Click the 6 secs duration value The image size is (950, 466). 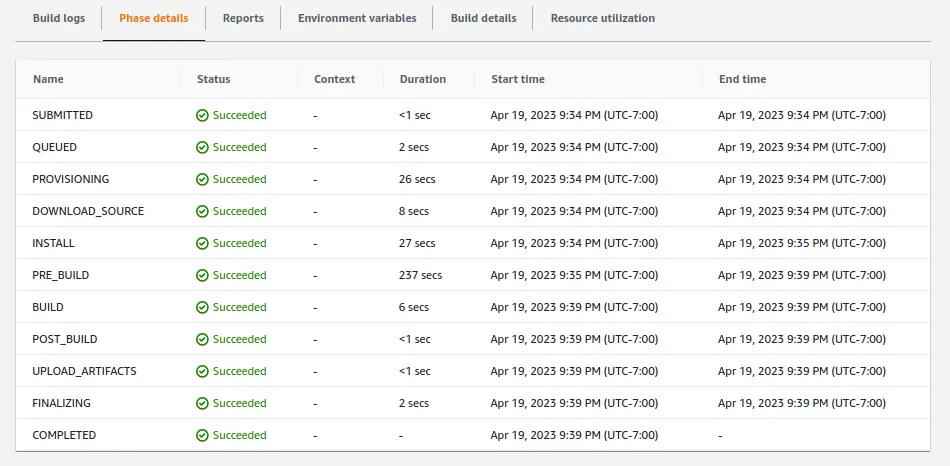414,307
